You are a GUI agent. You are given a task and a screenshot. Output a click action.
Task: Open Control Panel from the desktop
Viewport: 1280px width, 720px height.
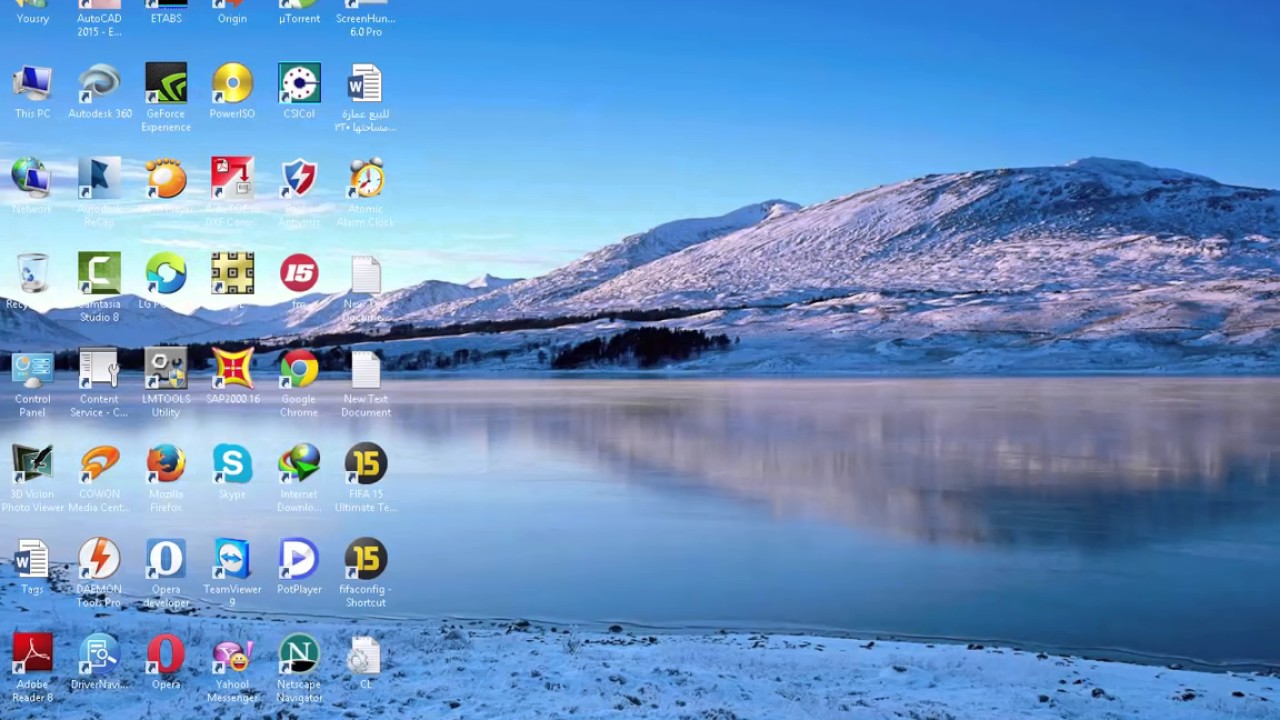point(32,383)
